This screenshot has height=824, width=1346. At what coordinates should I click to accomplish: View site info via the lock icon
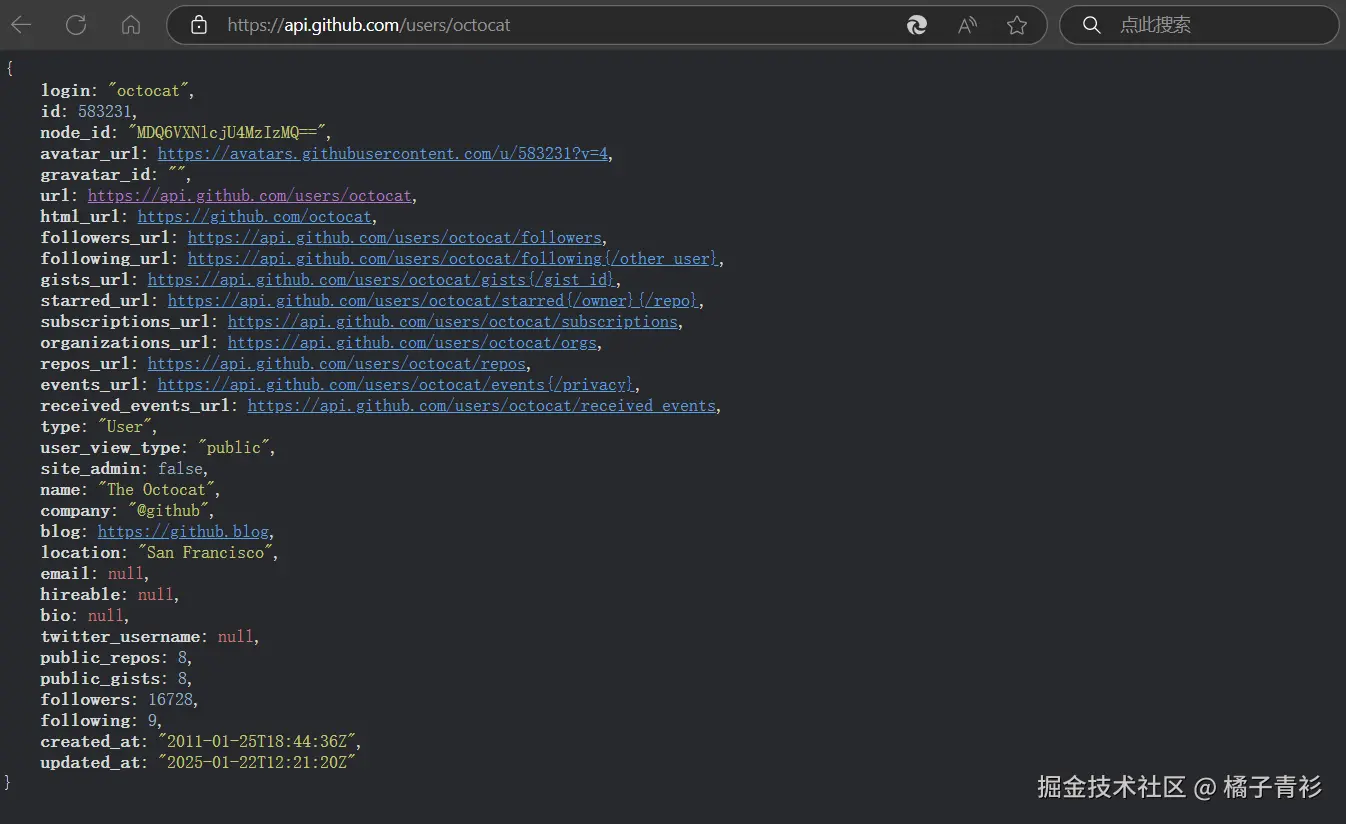click(199, 25)
